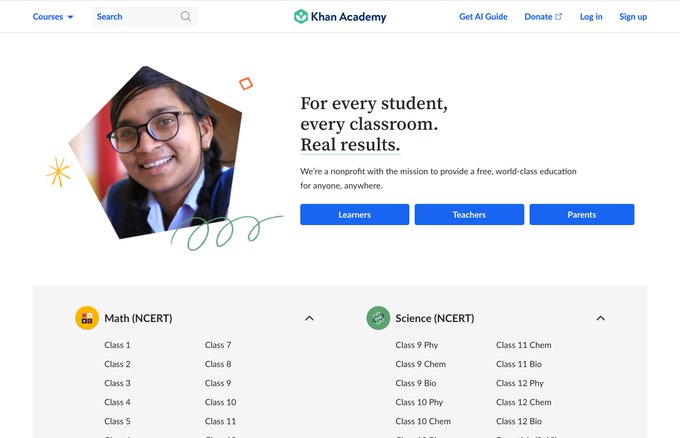Collapse the Math (NCERT) section chevron
The image size is (680, 438).
click(309, 318)
